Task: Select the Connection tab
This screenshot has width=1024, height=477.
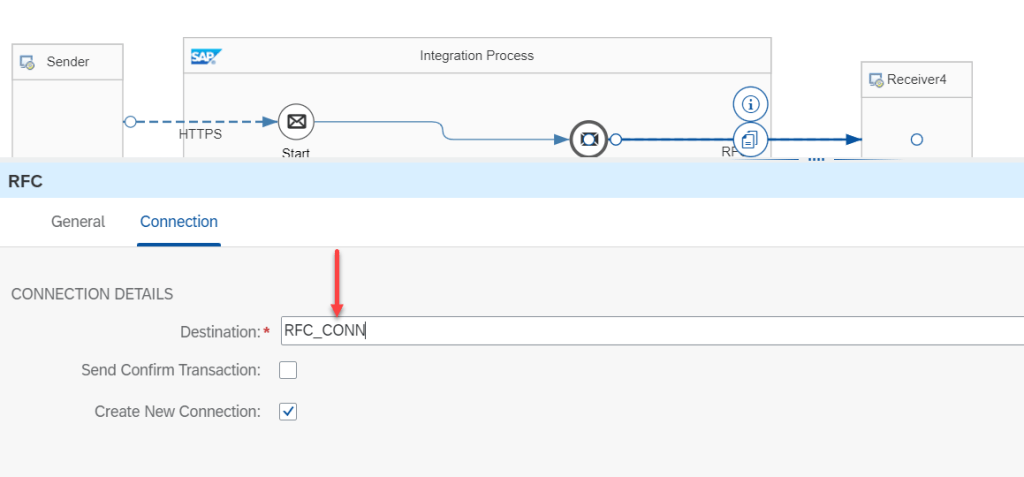Action: (179, 222)
